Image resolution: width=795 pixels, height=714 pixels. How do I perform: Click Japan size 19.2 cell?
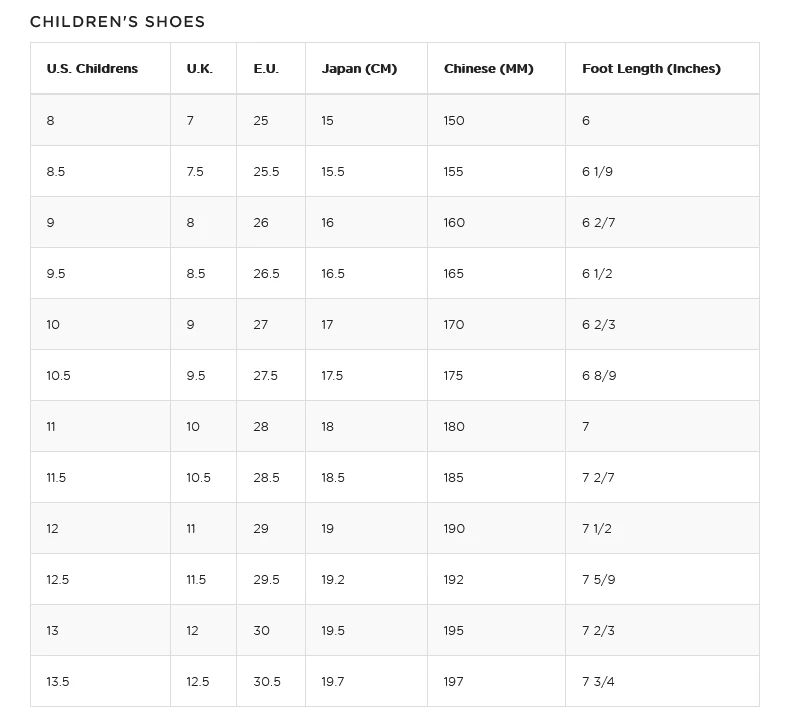tap(335, 580)
